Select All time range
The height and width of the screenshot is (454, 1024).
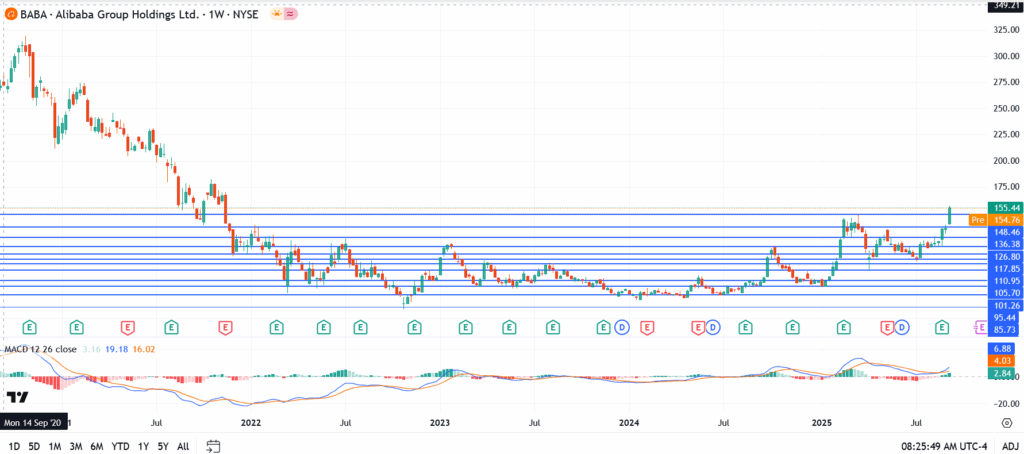coord(183,447)
